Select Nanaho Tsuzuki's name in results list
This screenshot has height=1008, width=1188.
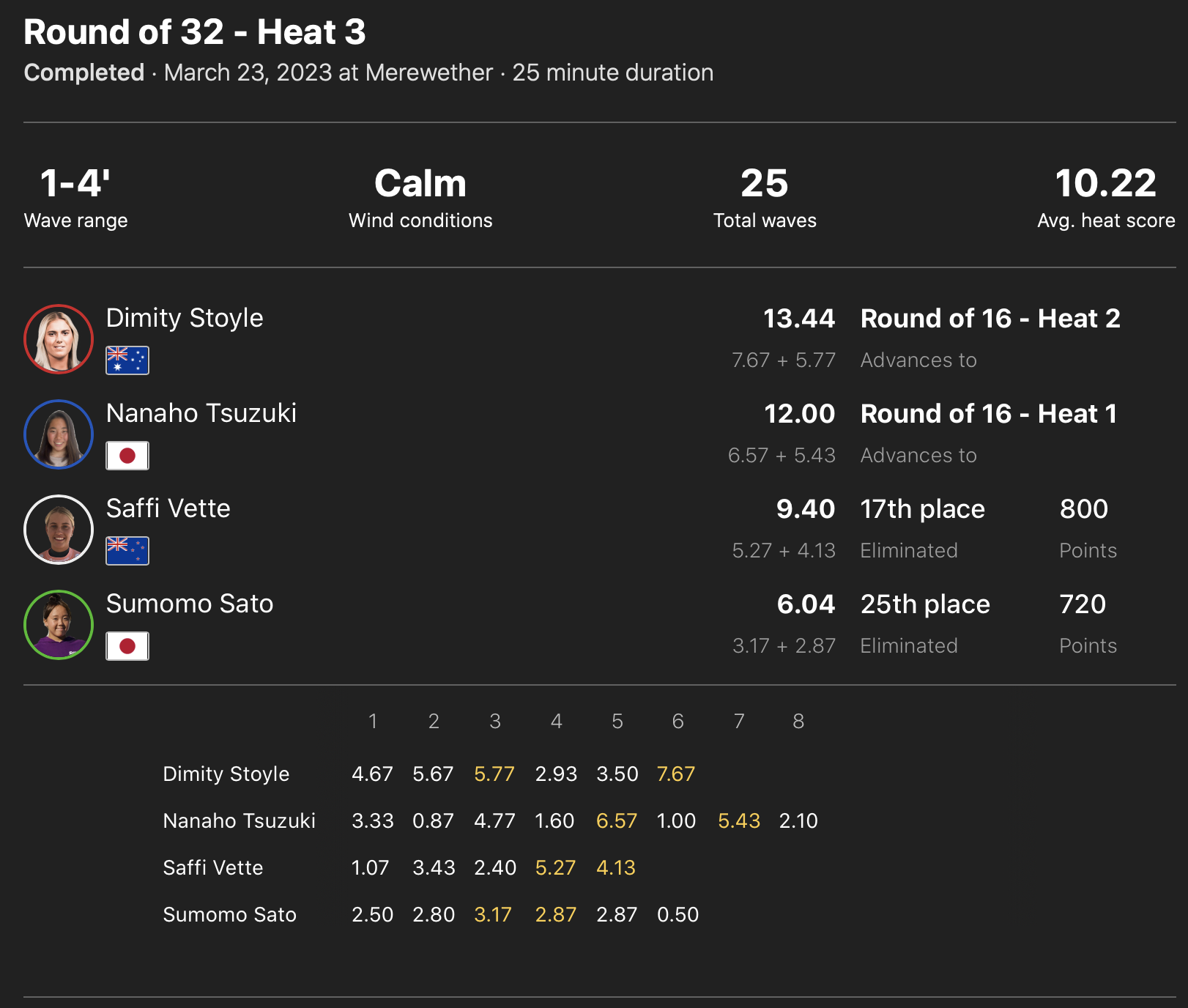201,413
